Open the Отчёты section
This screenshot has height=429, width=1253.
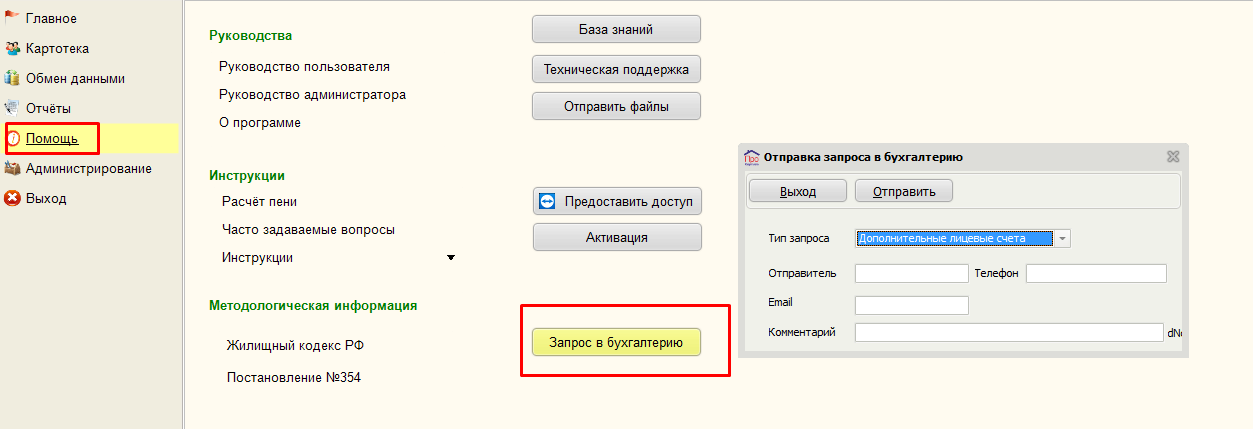(x=48, y=108)
